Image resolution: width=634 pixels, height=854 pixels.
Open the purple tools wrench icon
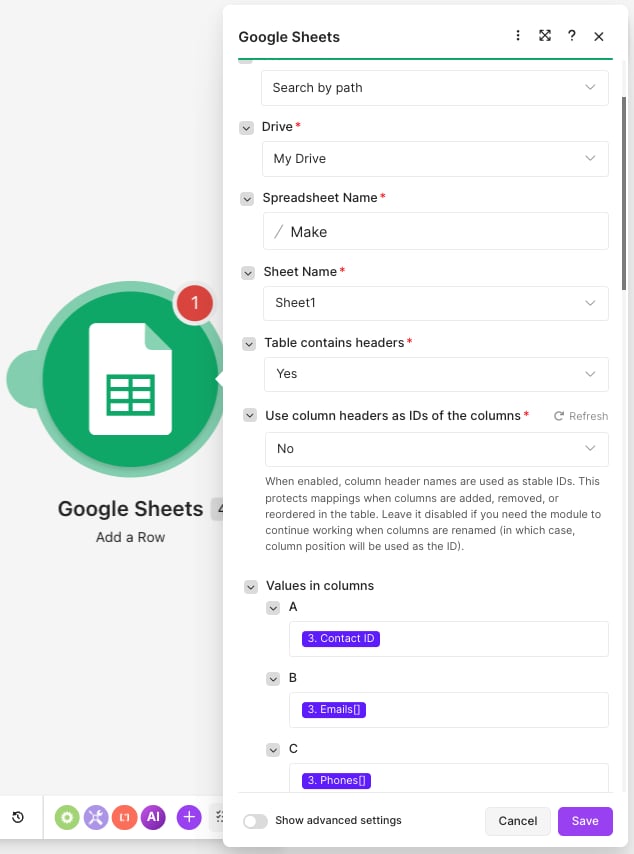tap(96, 817)
